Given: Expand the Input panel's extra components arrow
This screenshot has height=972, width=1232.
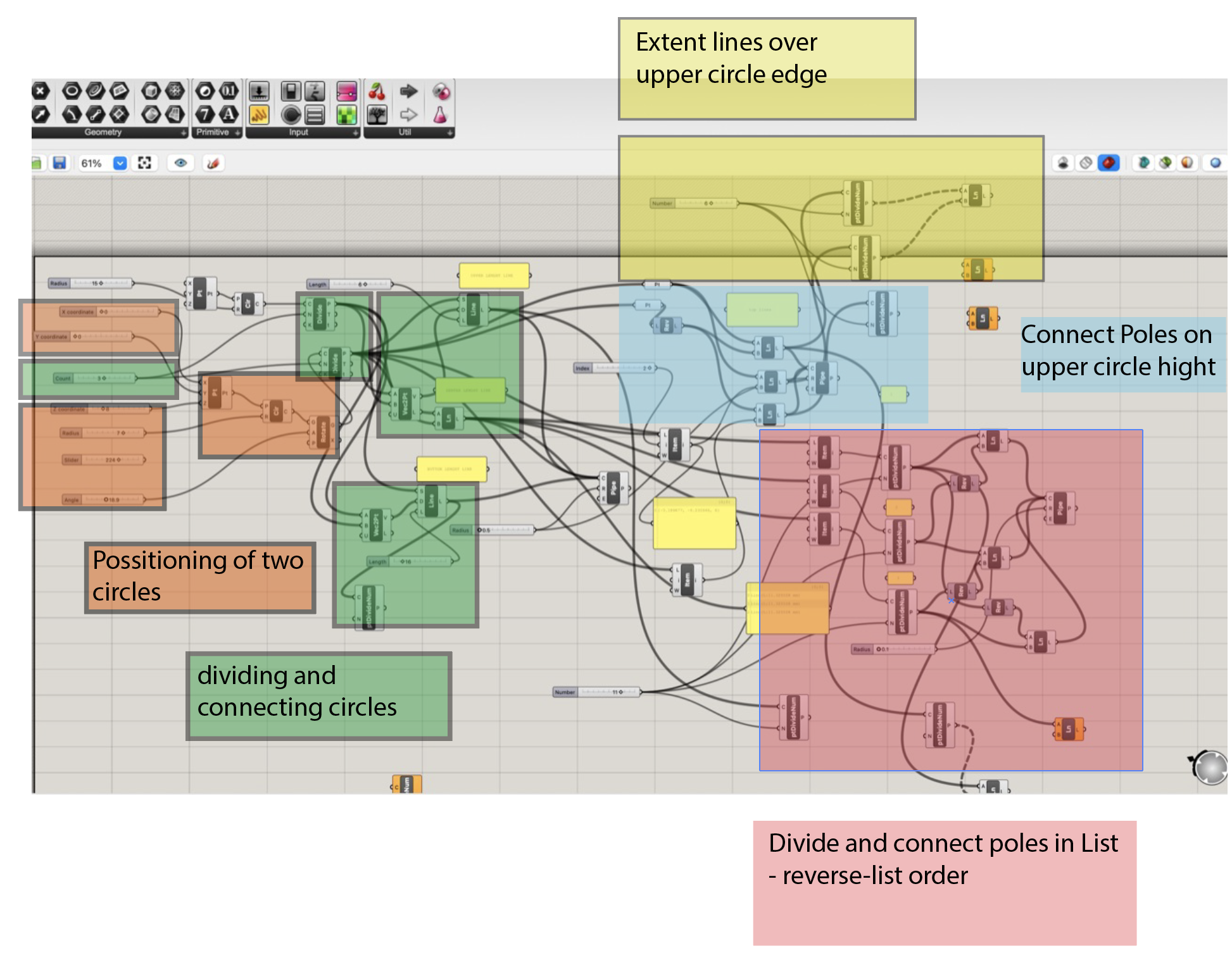Looking at the screenshot, I should click(355, 134).
